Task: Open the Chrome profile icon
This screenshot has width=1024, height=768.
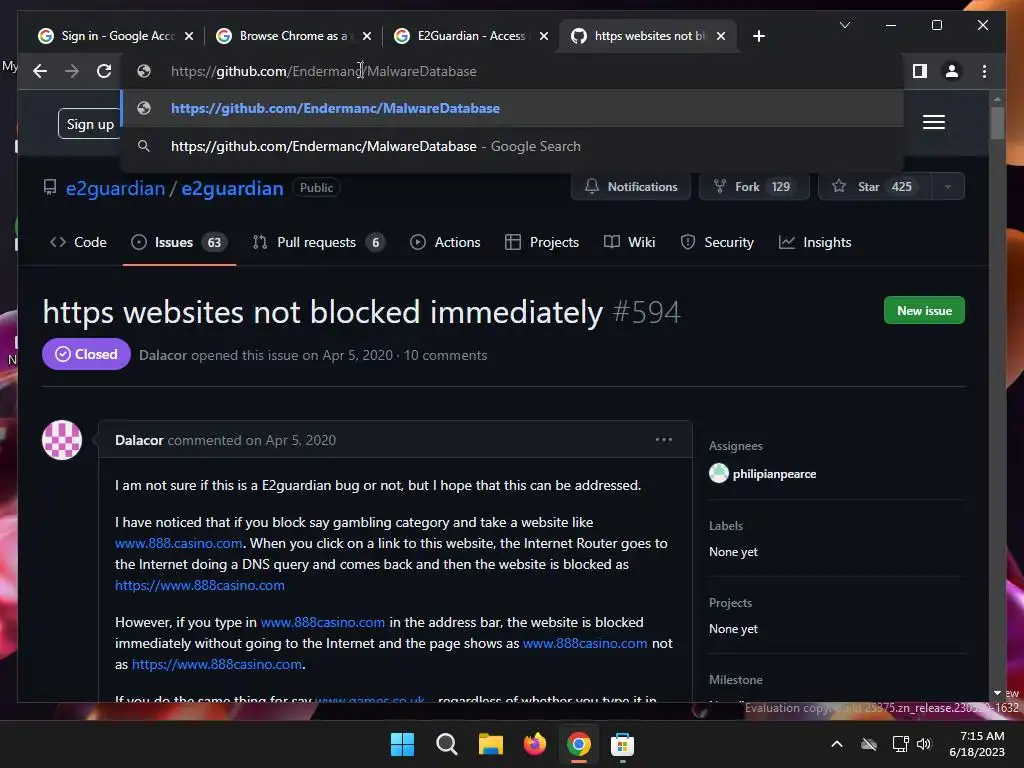Action: pos(952,71)
